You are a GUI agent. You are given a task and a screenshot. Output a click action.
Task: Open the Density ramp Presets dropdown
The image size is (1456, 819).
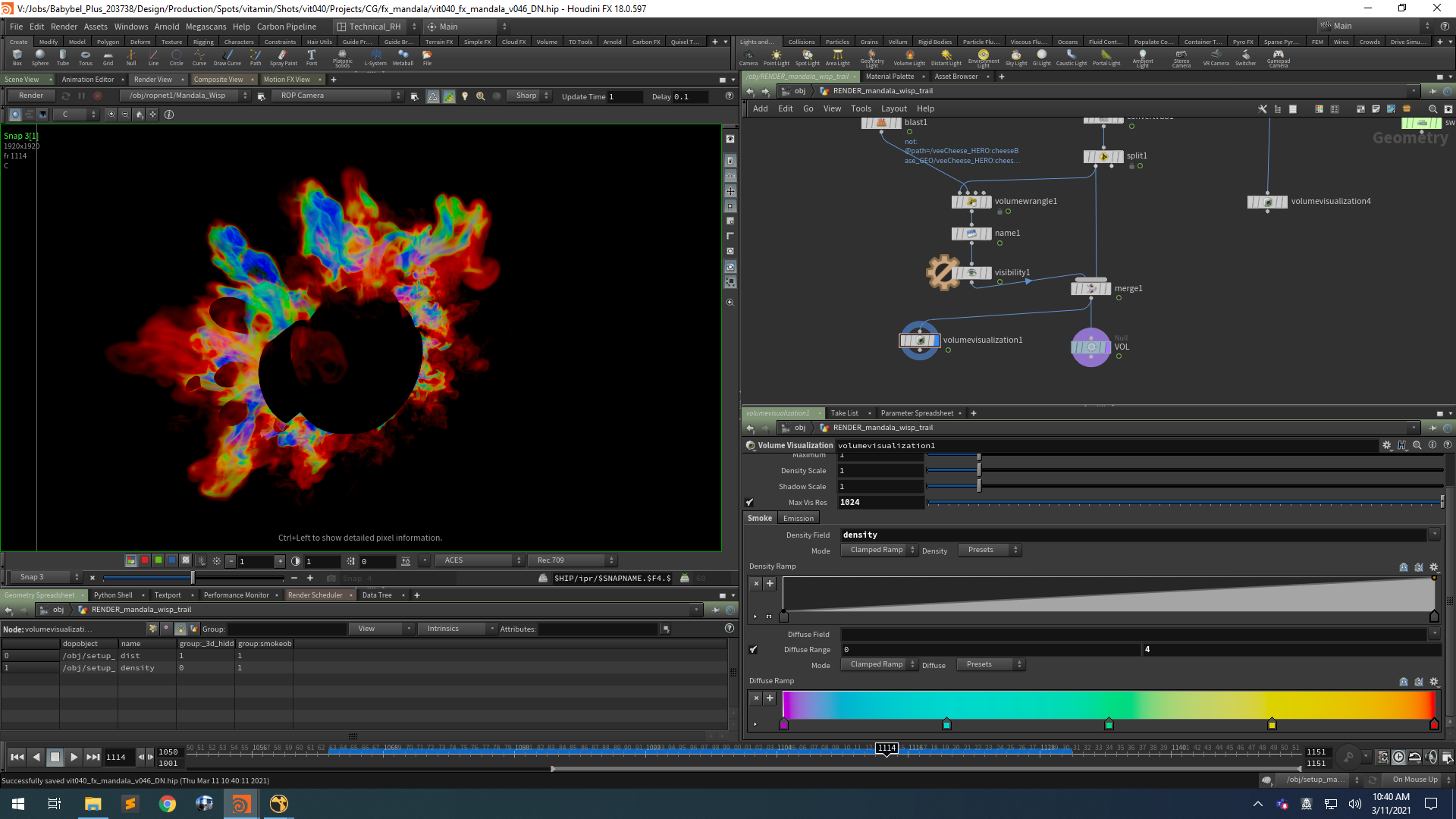pos(990,550)
